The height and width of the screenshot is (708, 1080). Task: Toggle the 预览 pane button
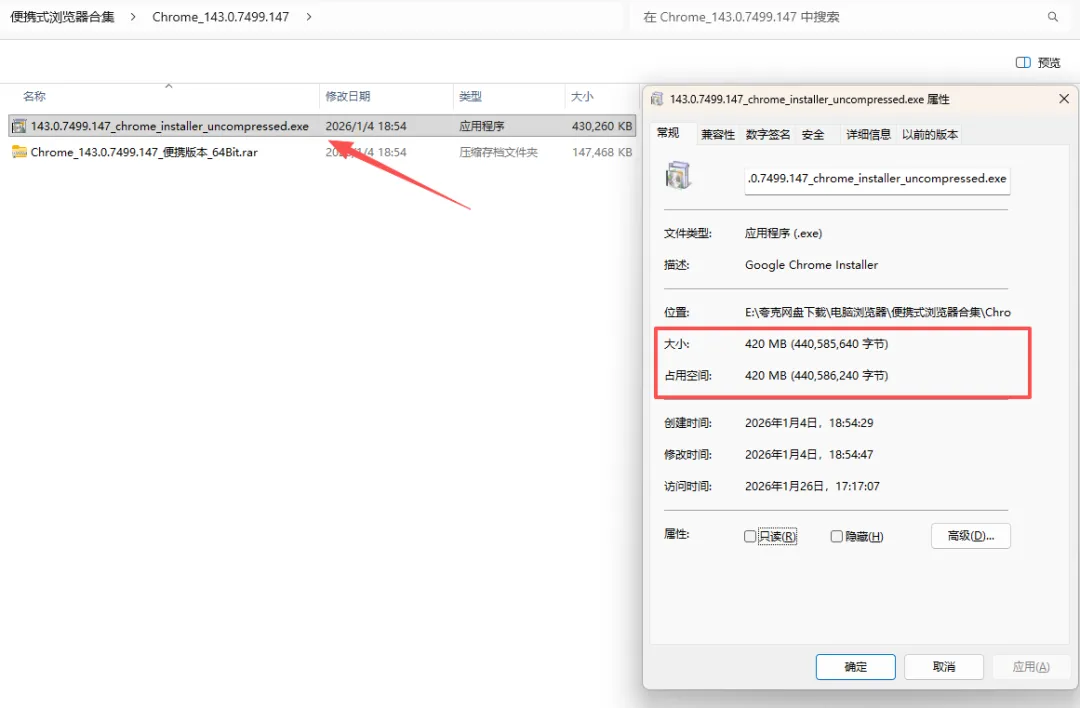click(x=1039, y=63)
